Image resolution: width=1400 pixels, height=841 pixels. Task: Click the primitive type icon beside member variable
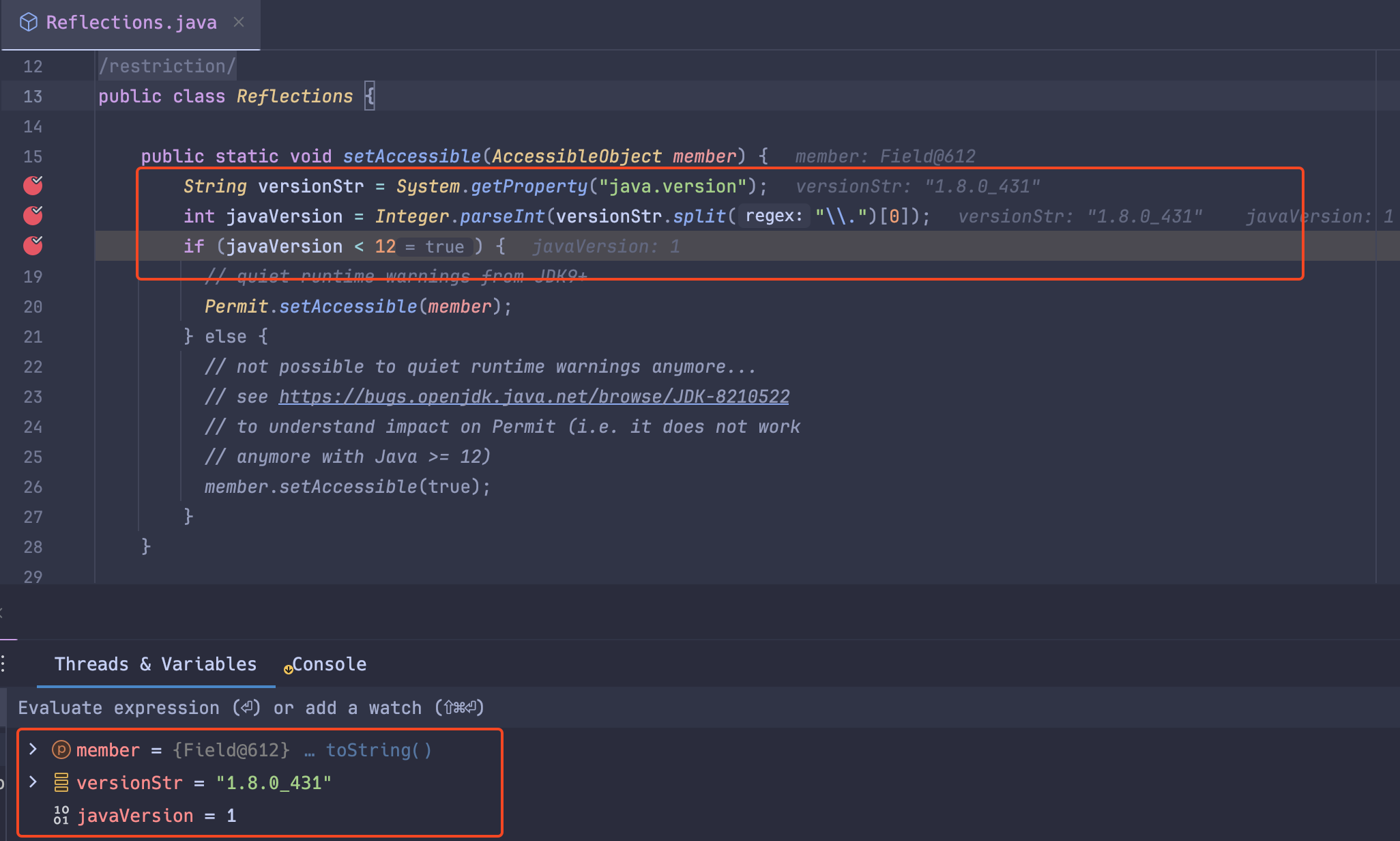(x=60, y=750)
